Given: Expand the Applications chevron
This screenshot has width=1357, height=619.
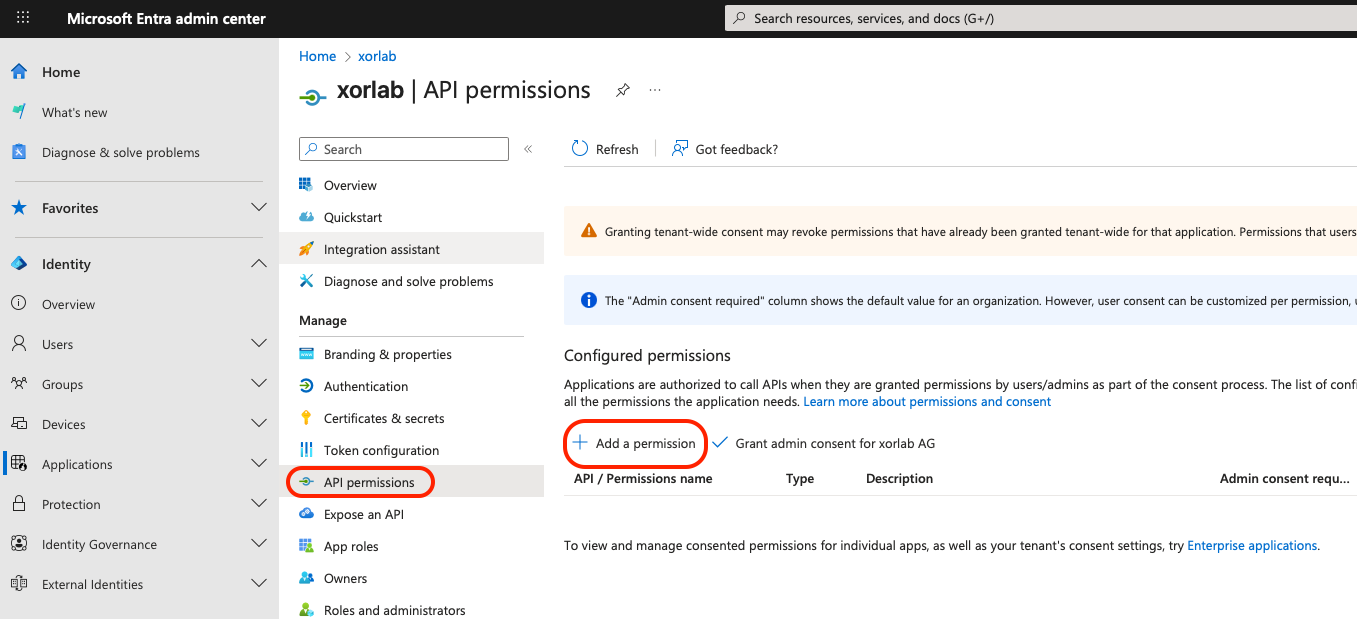Looking at the screenshot, I should pos(258,464).
